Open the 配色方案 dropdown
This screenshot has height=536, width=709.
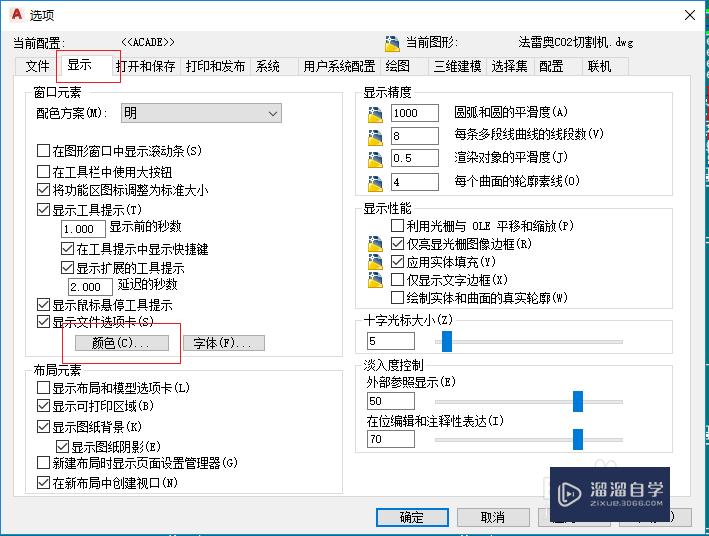[x=201, y=113]
